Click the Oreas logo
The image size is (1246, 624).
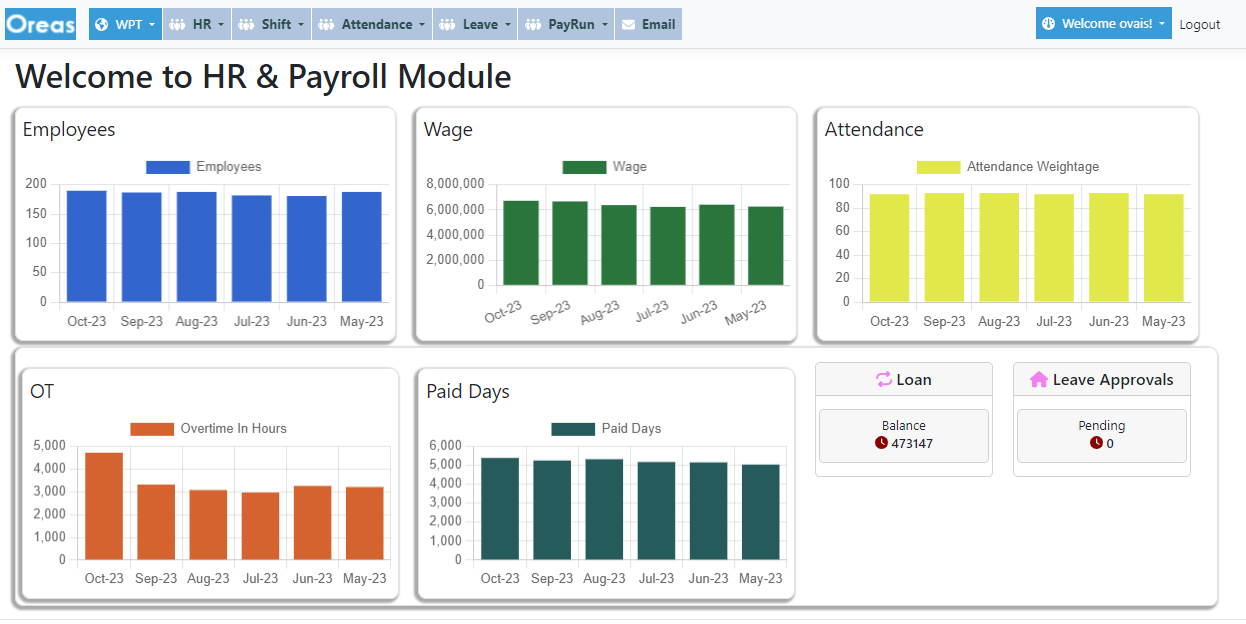(41, 24)
